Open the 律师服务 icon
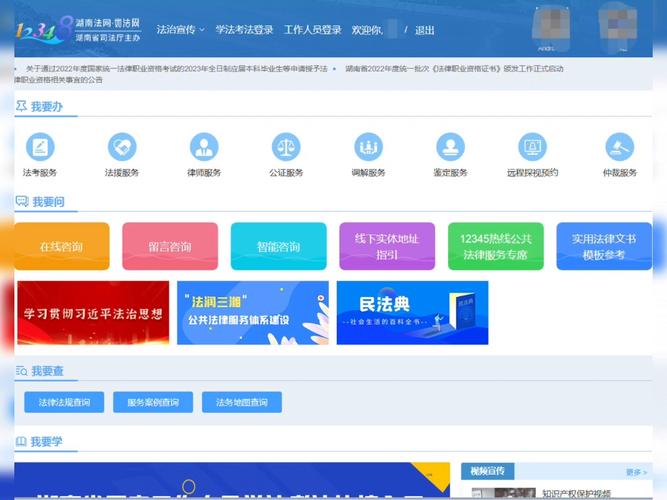667x500 pixels. [204, 148]
